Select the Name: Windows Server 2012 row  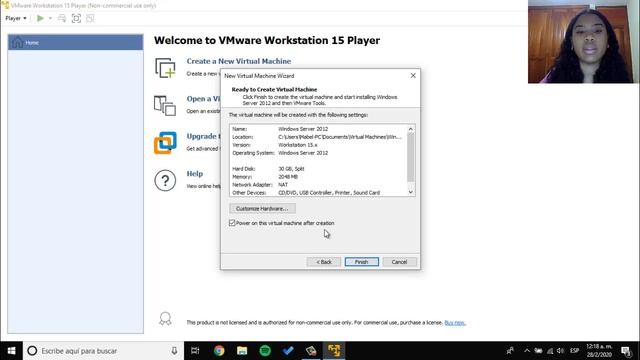pyautogui.click(x=318, y=129)
